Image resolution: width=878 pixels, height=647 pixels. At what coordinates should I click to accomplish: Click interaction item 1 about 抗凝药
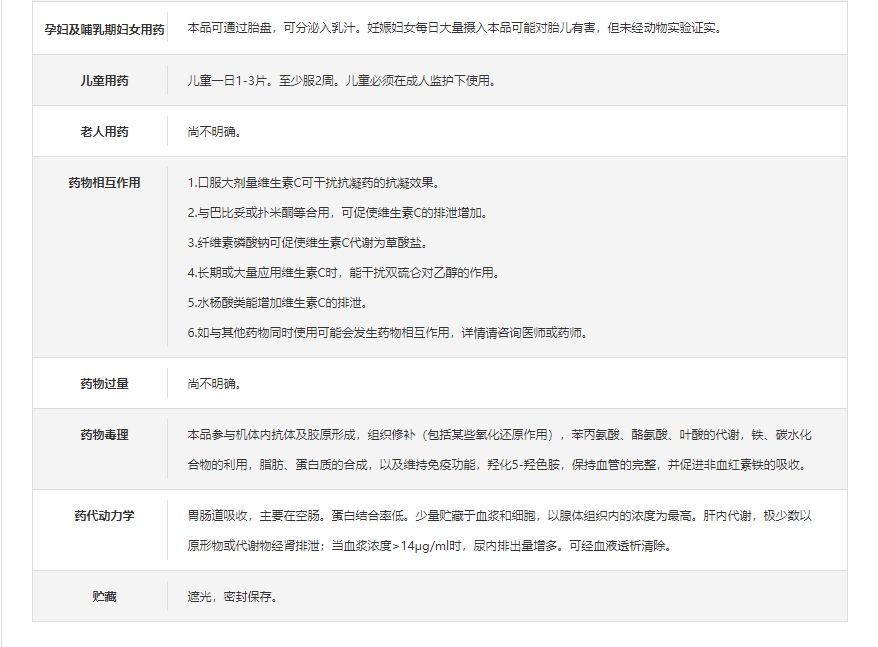pos(313,183)
